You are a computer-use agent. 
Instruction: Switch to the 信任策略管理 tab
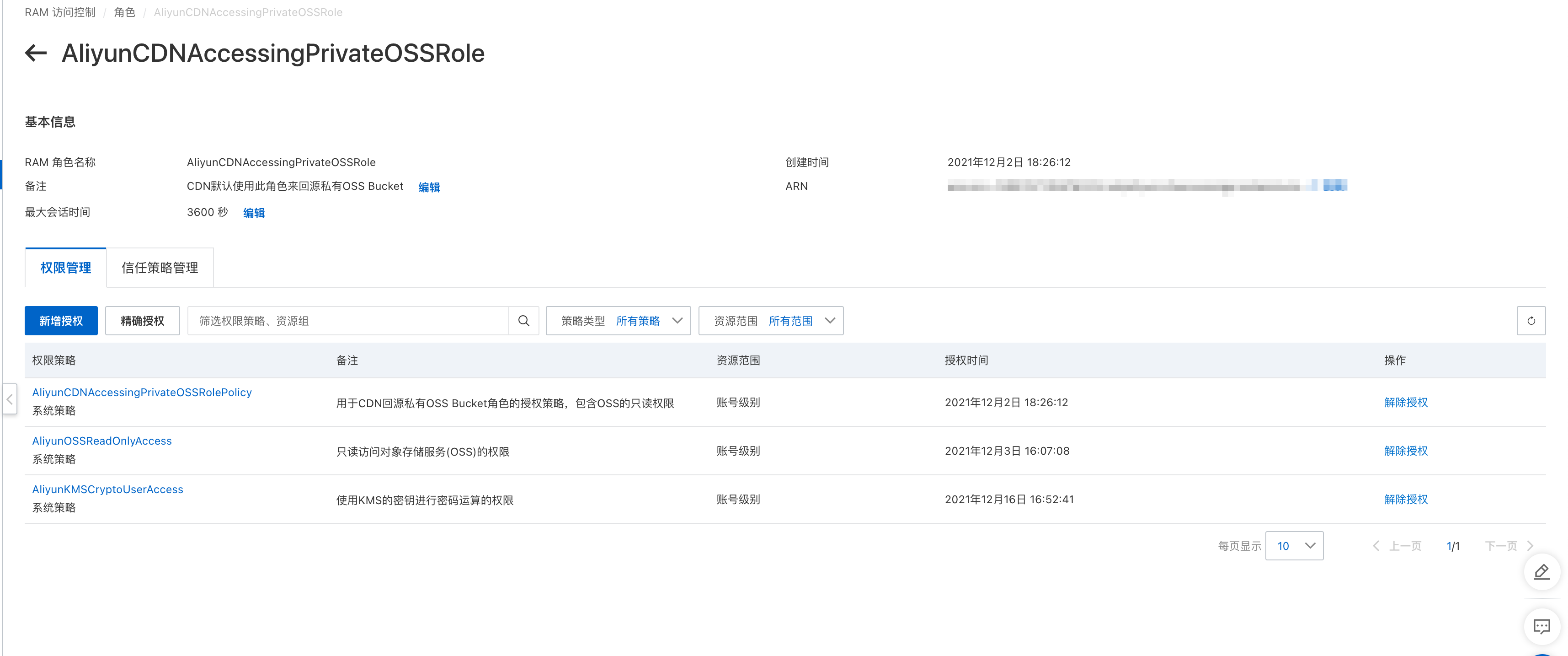point(160,268)
